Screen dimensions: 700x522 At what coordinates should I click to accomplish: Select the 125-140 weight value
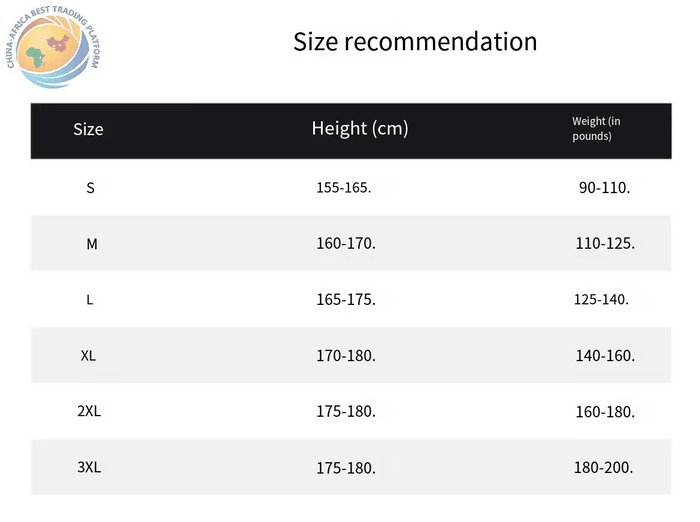click(x=601, y=299)
